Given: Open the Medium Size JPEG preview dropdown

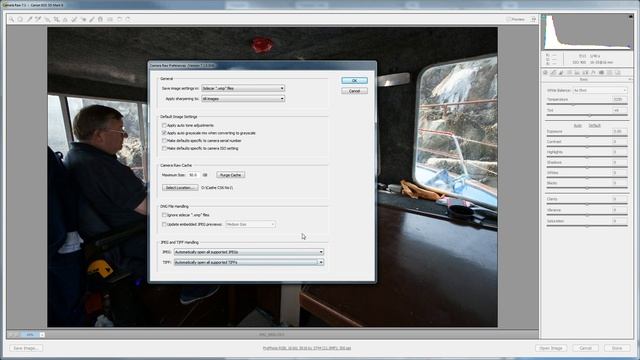Looking at the screenshot, I should click(251, 224).
